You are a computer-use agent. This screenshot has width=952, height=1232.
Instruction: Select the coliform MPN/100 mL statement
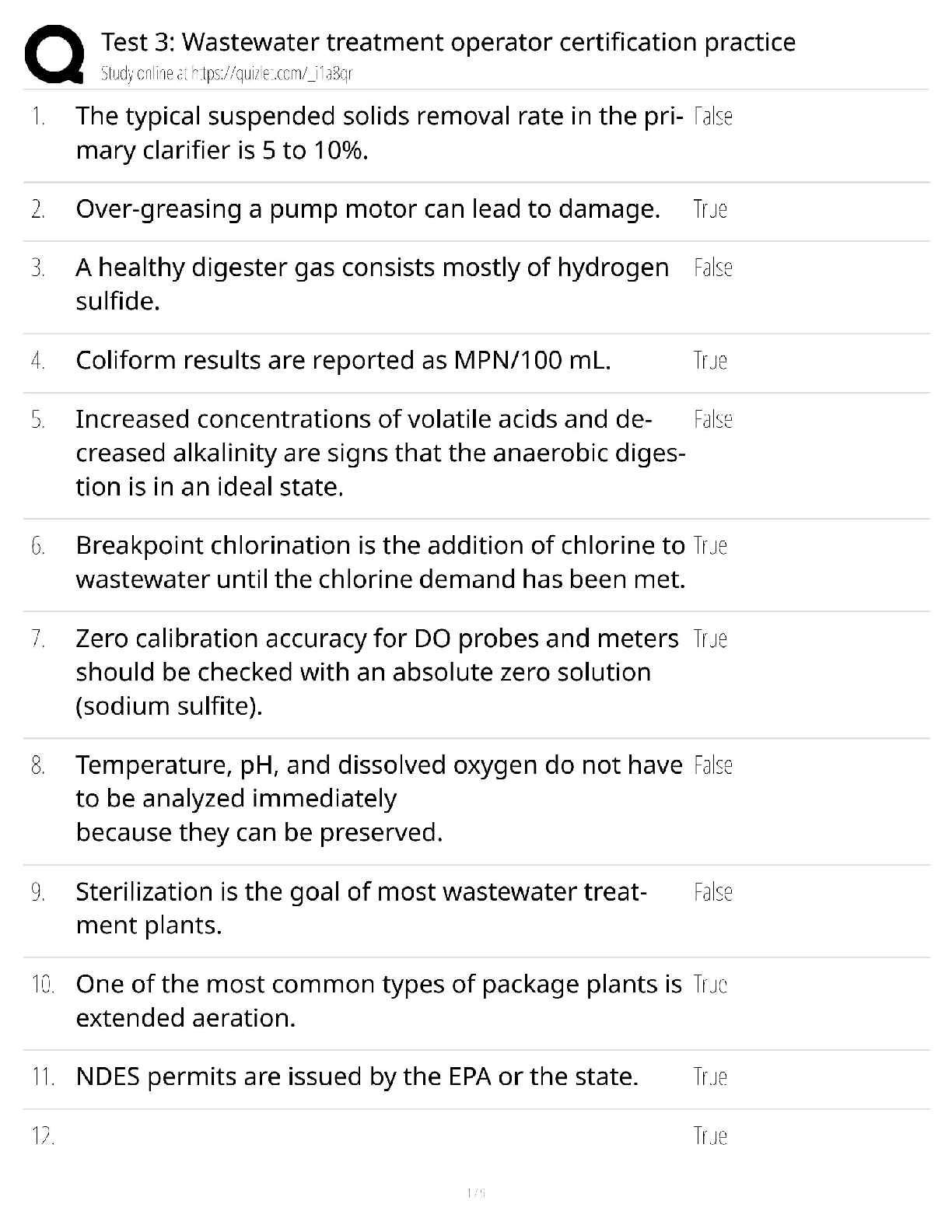(343, 361)
